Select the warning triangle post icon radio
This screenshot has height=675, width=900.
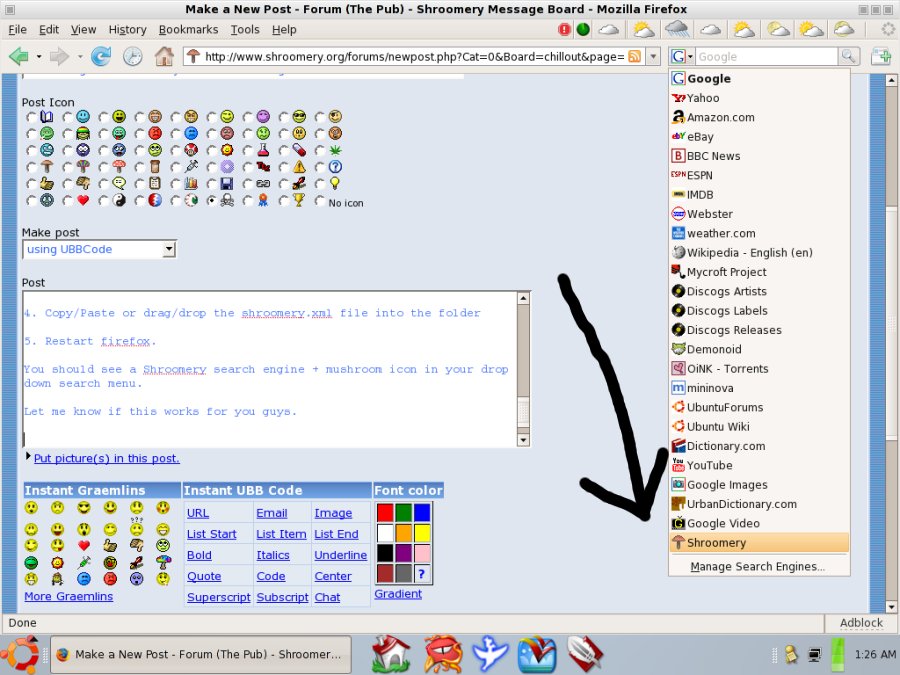pos(284,167)
